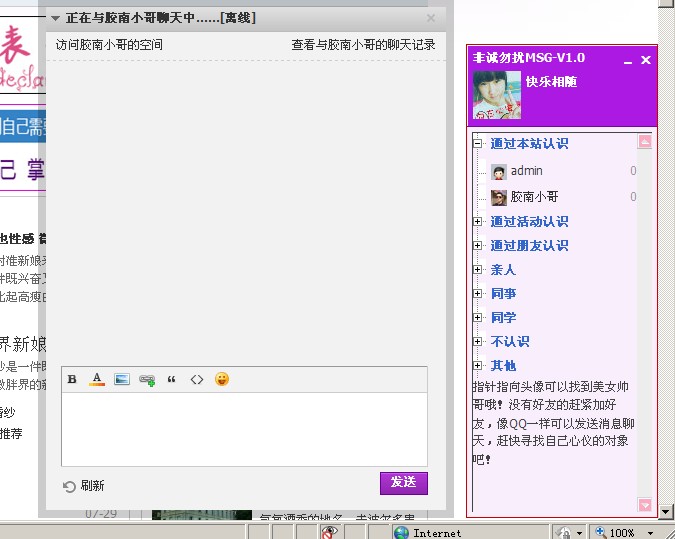Image resolution: width=675 pixels, height=539 pixels.
Task: Insert a code block in the message
Action: (x=197, y=379)
